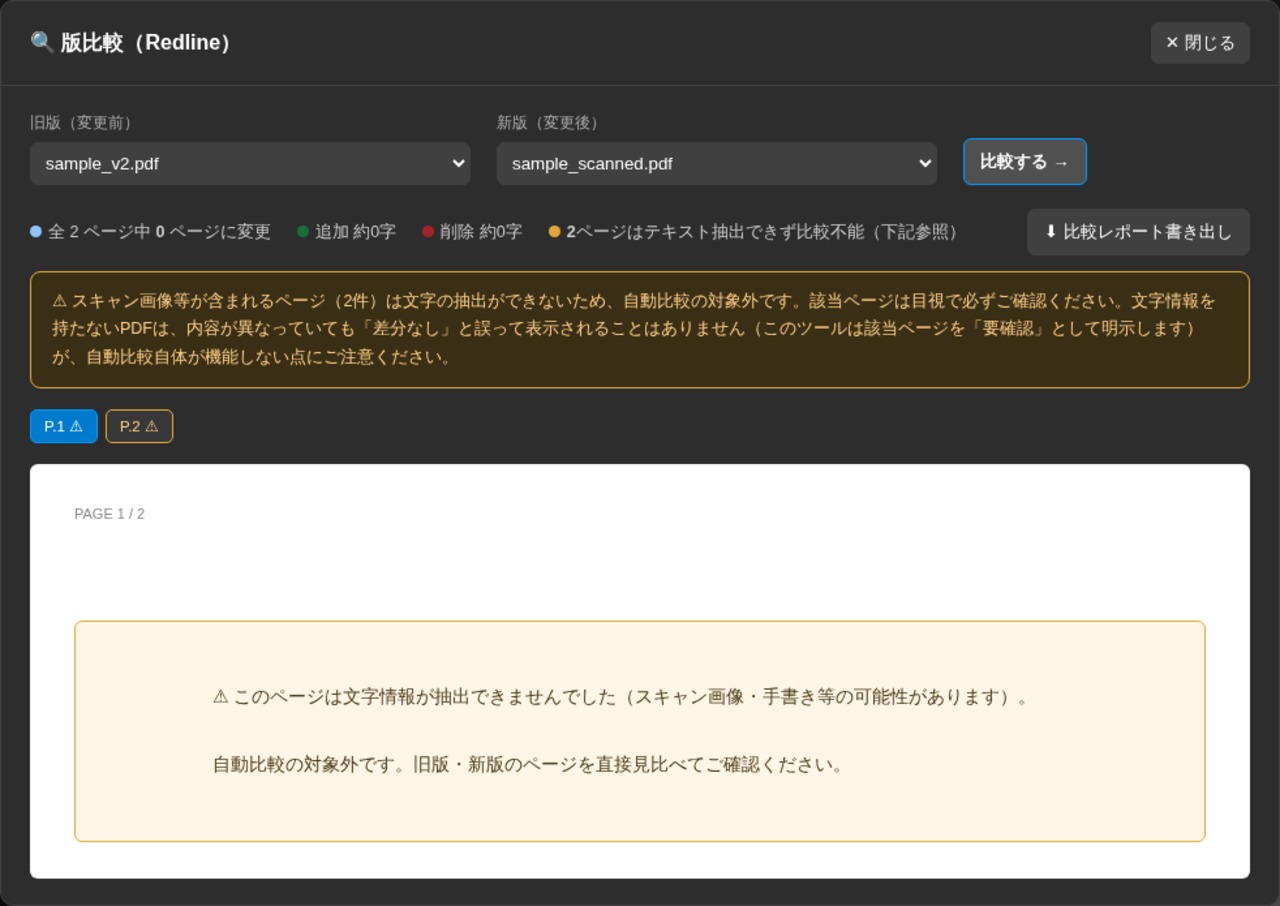Screen dimensions: 1280x906
Task: Click the warning icon in the yellow banner
Action: [60, 301]
